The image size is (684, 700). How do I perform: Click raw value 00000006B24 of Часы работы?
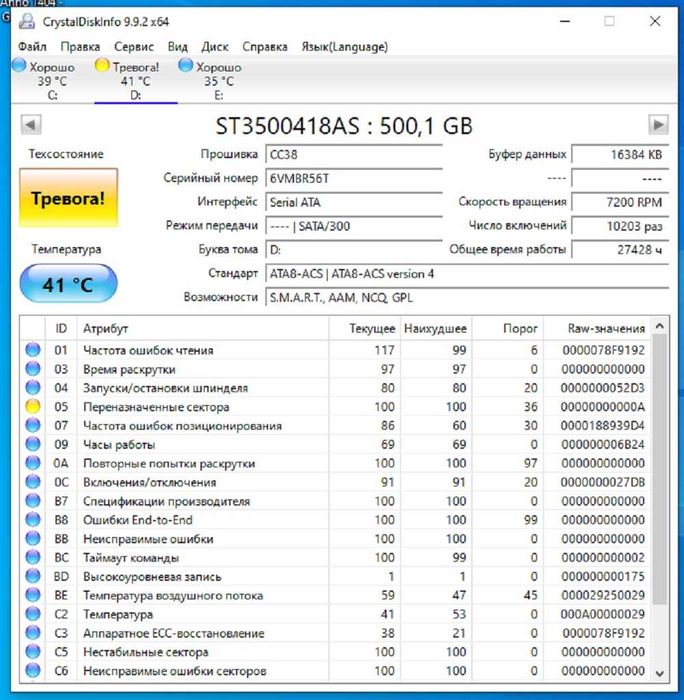click(x=603, y=444)
